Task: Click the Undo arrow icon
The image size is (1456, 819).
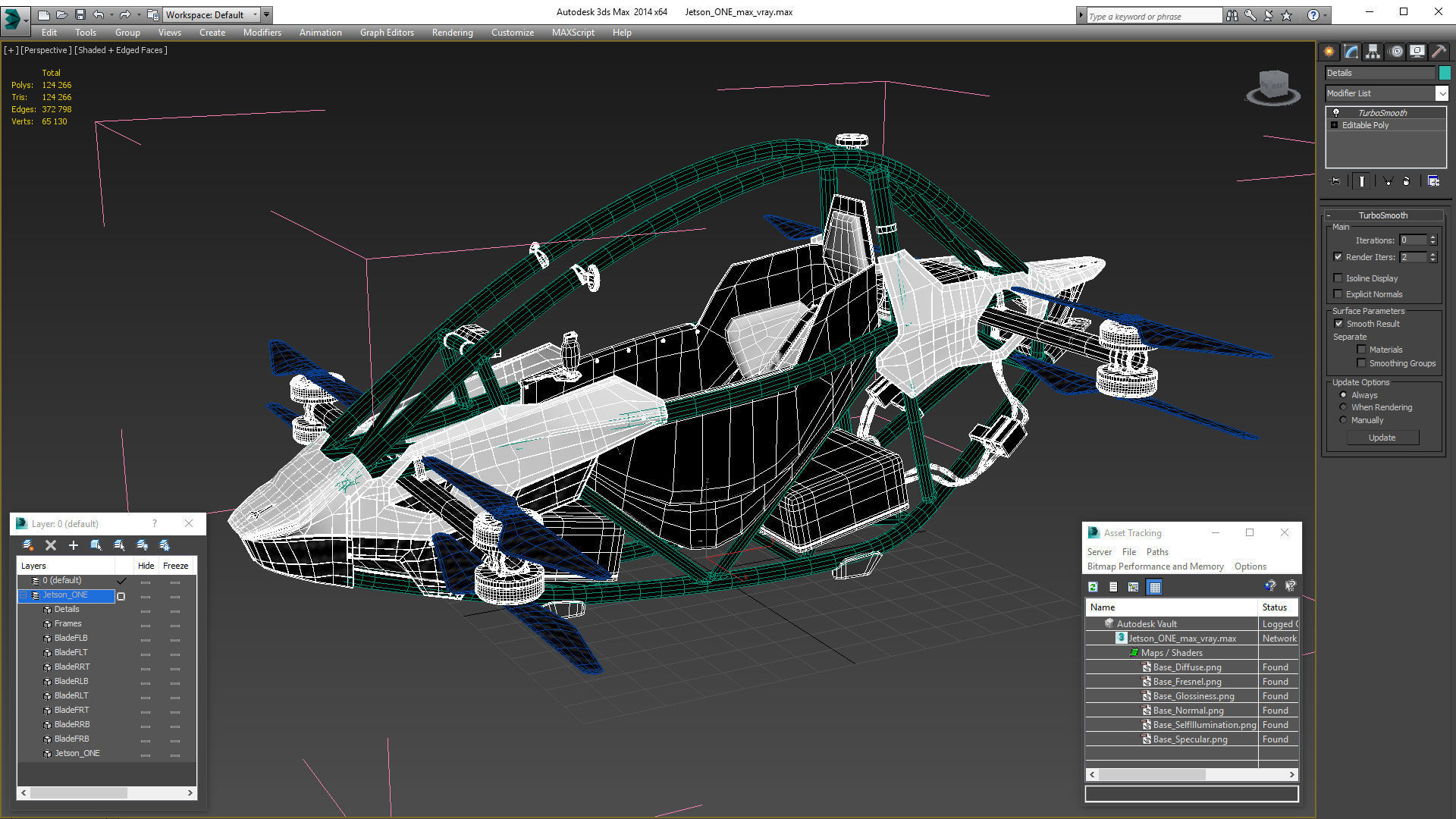Action: point(97,14)
